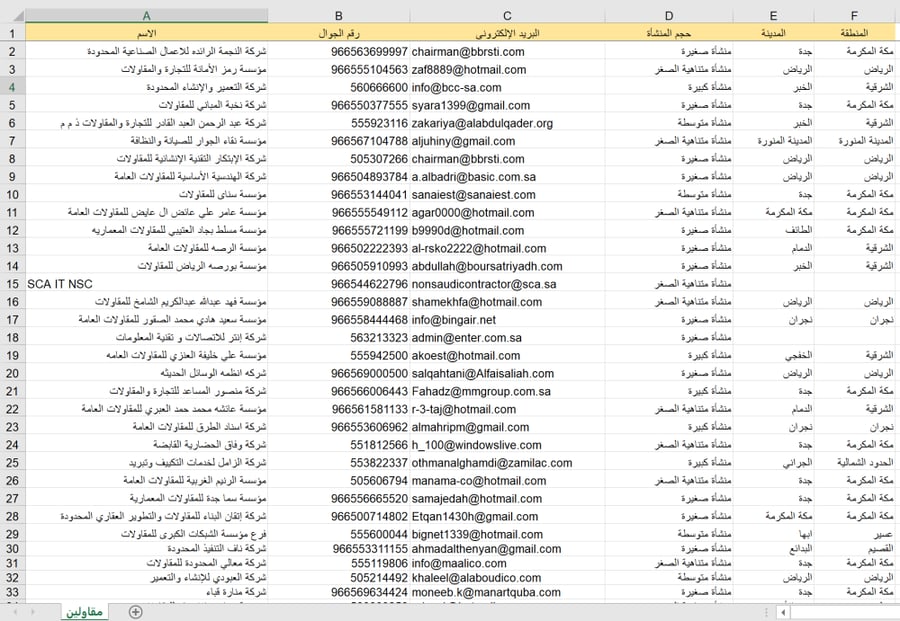The width and height of the screenshot is (900, 621).
Task: Select cell with Etqan1430h@gmail.com
Action: [507, 516]
